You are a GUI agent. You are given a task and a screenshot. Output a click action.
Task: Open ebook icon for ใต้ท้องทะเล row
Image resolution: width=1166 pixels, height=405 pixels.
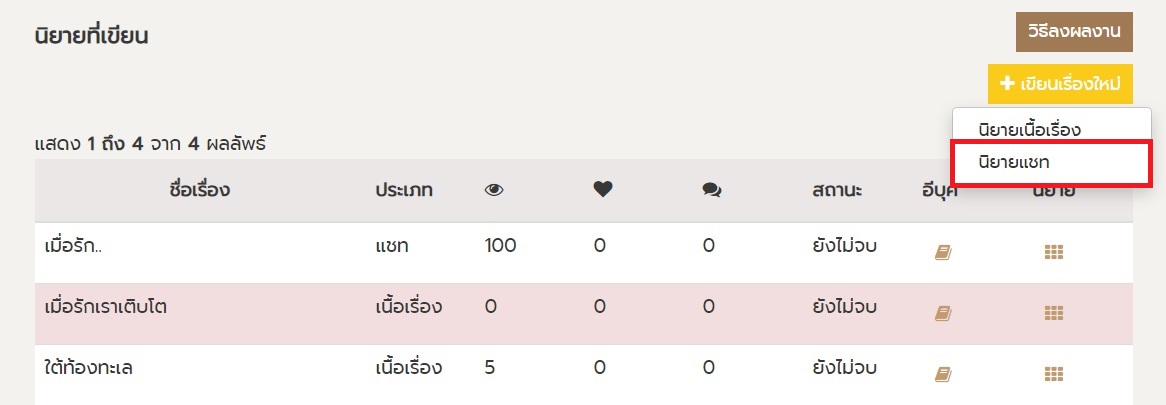(942, 374)
